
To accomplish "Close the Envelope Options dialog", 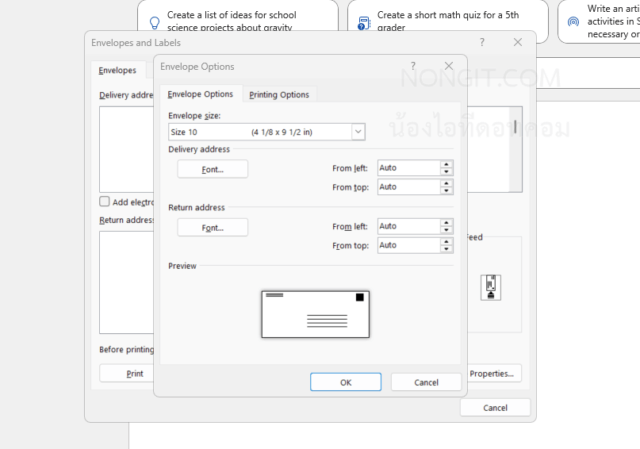I will click(449, 66).
